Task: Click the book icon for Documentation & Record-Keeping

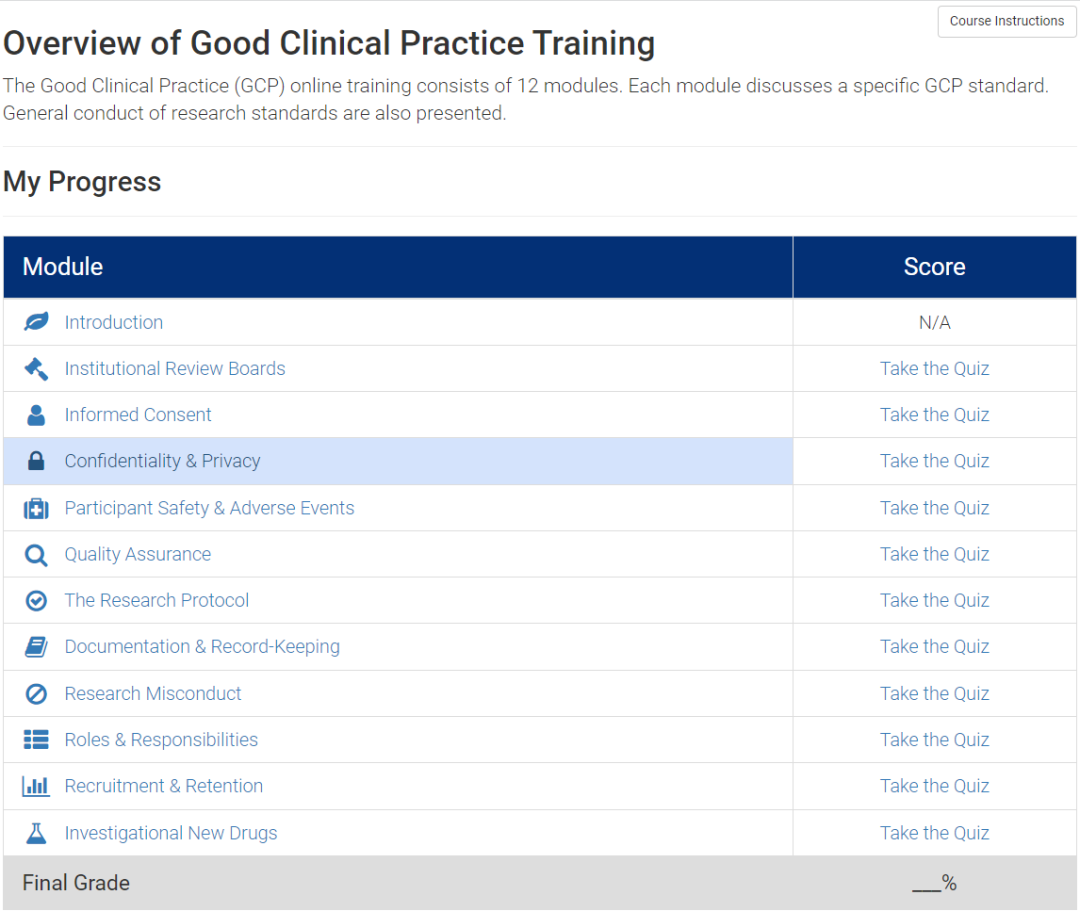Action: 36,647
